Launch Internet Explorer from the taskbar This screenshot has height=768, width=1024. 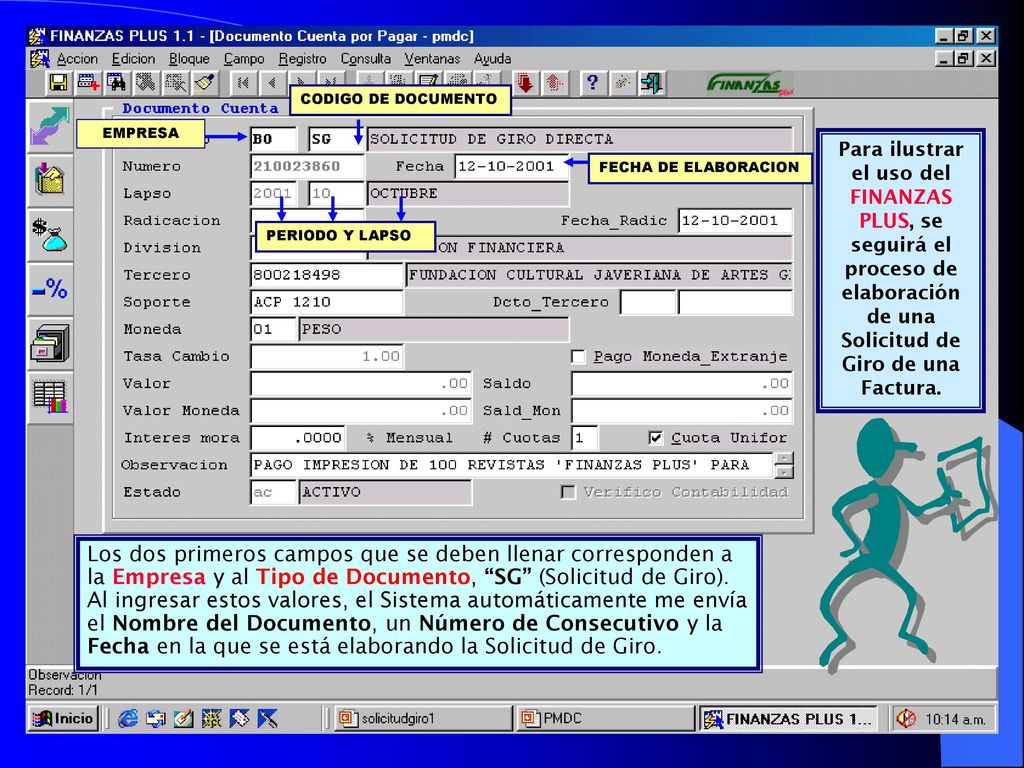(127, 718)
